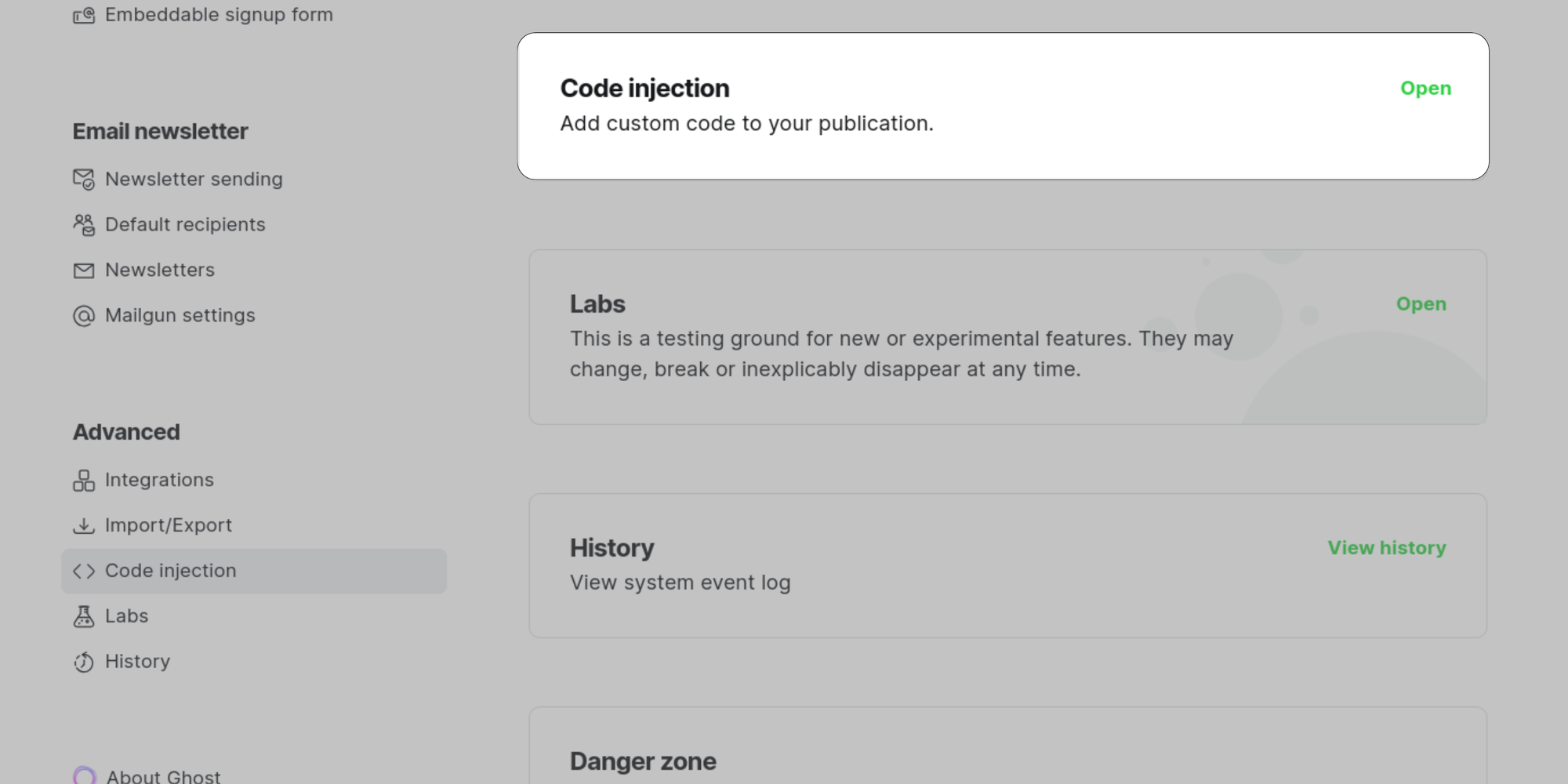Click the Import/Export download icon
1568x784 pixels.
click(84, 526)
